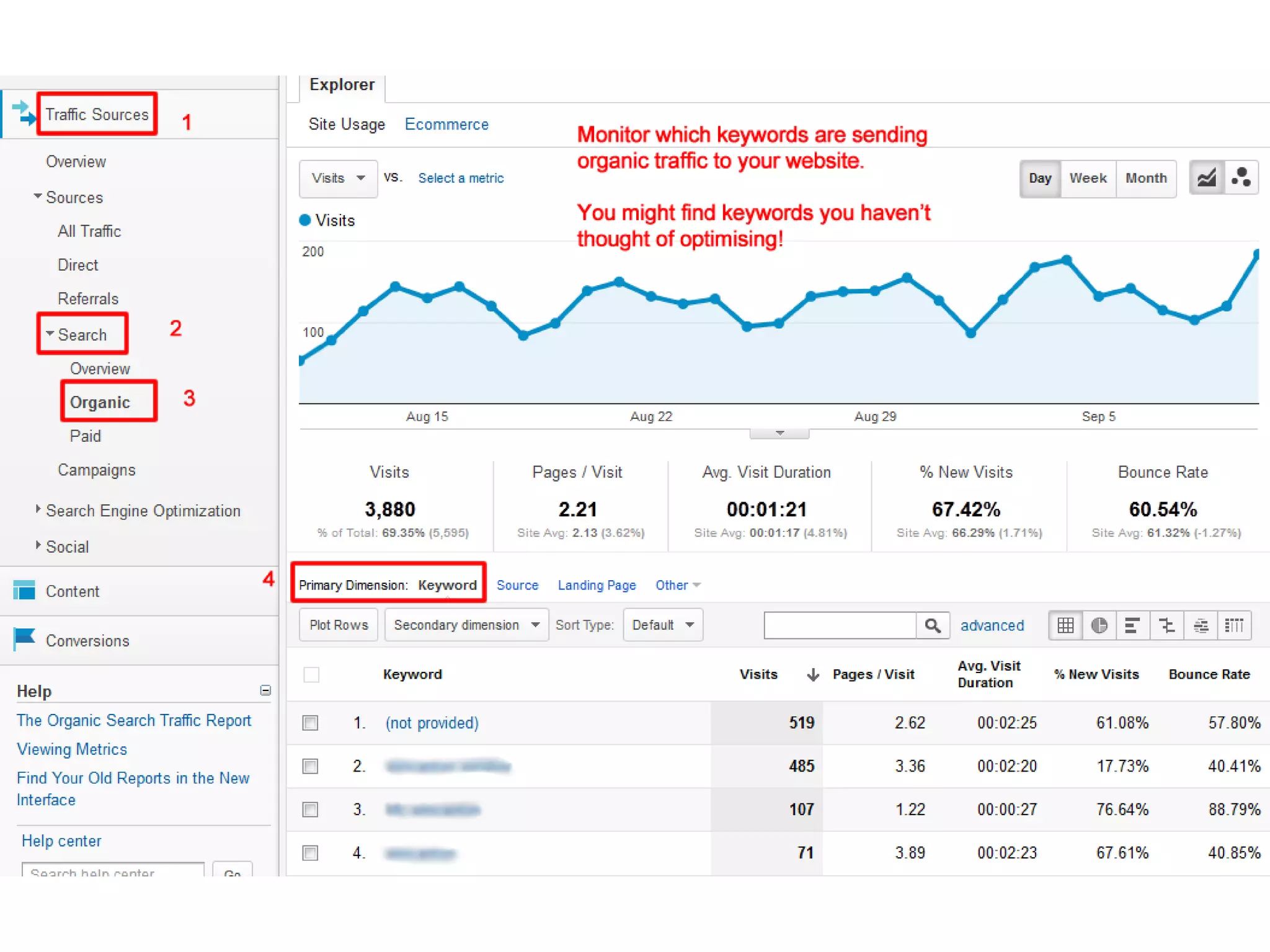The height and width of the screenshot is (952, 1270).
Task: Check the select-all keyword header checkbox
Action: pyautogui.click(x=311, y=674)
